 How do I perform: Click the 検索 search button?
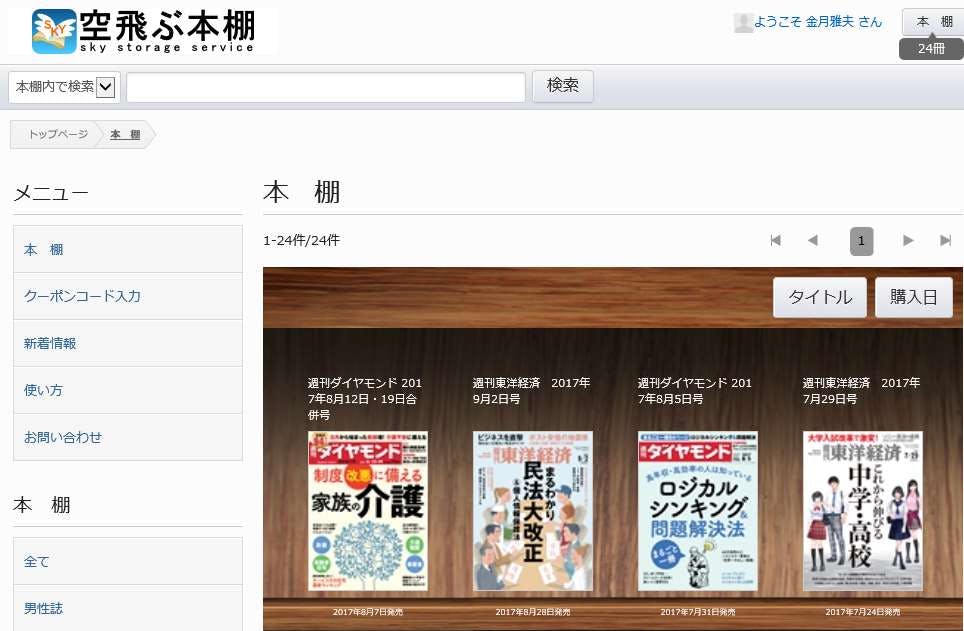(563, 85)
